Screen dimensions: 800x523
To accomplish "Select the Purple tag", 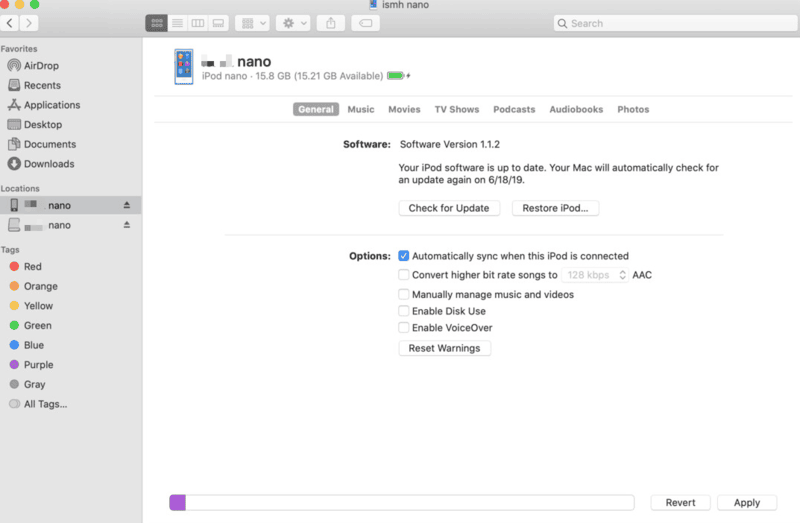I will click(x=31, y=365).
